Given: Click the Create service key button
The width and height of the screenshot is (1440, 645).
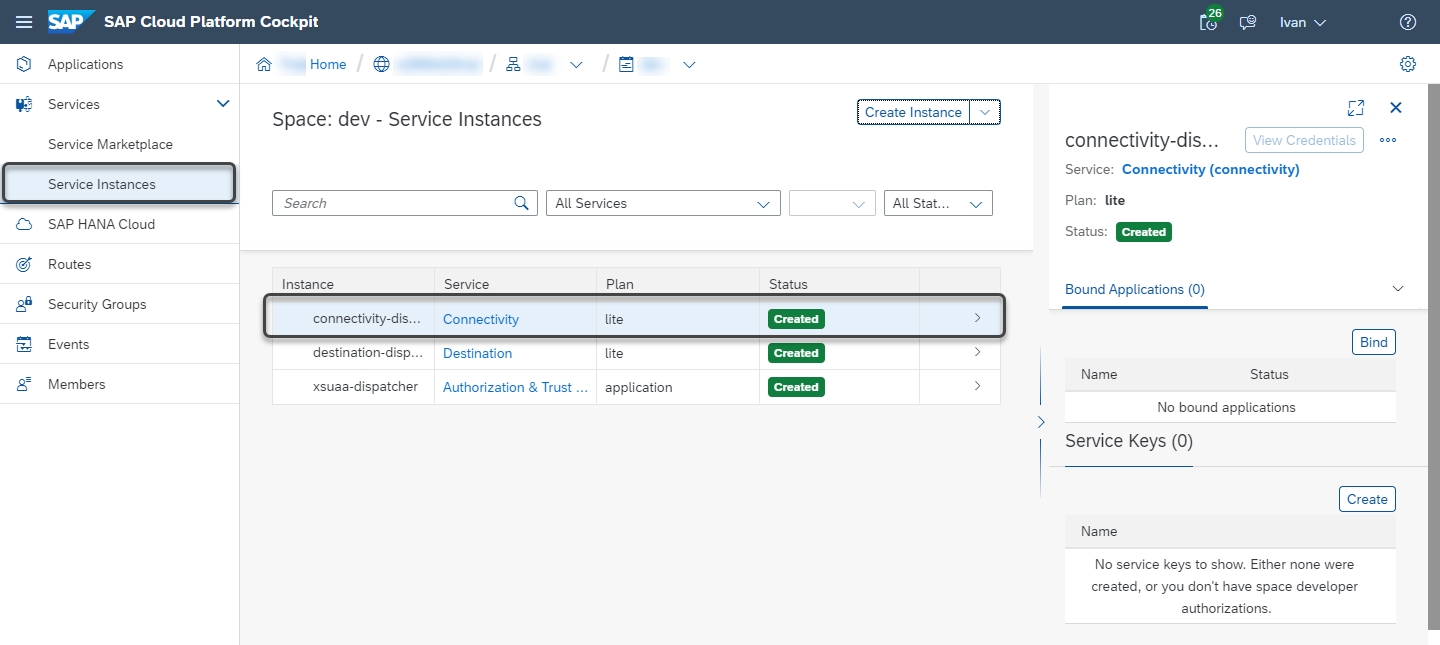Looking at the screenshot, I should [x=1367, y=499].
